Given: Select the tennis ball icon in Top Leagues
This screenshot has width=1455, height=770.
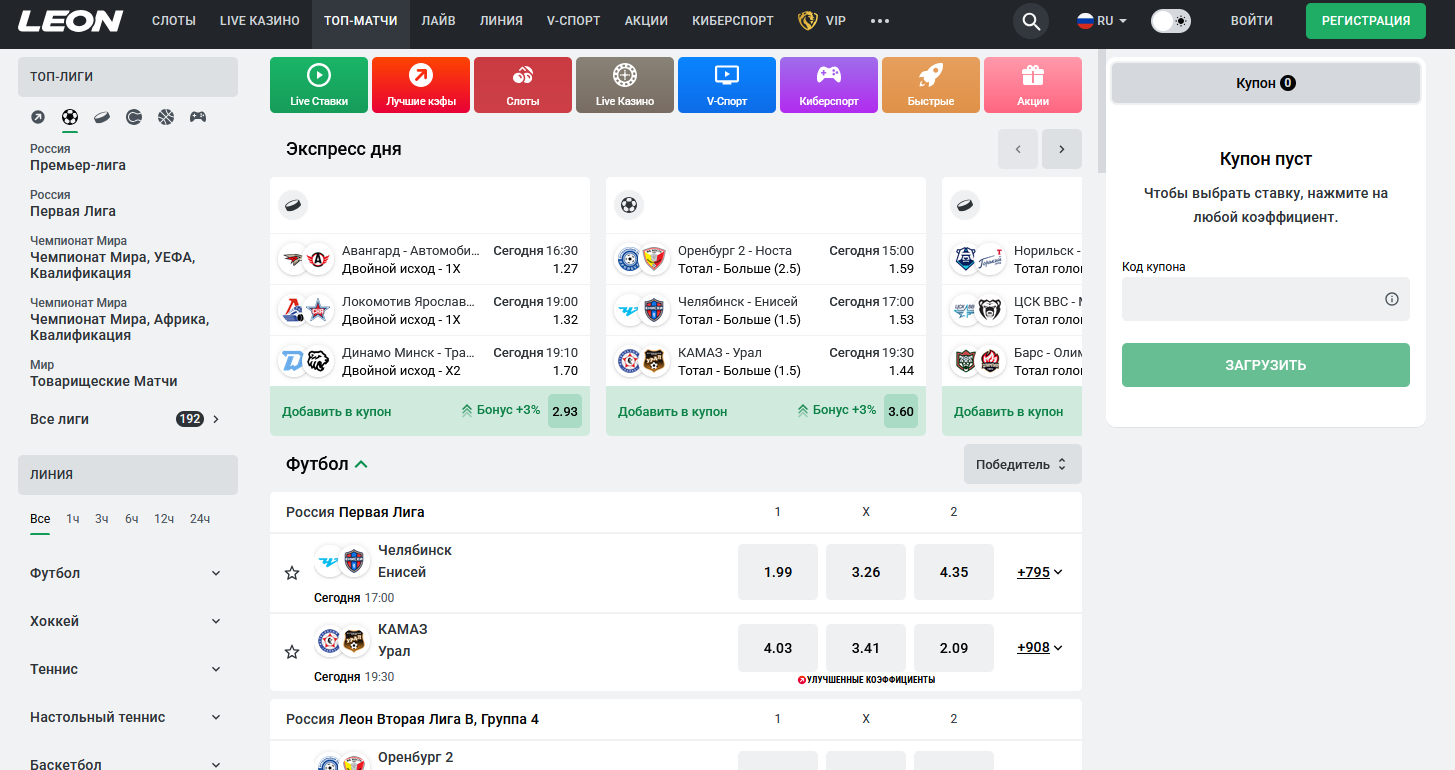Looking at the screenshot, I should click(134, 117).
